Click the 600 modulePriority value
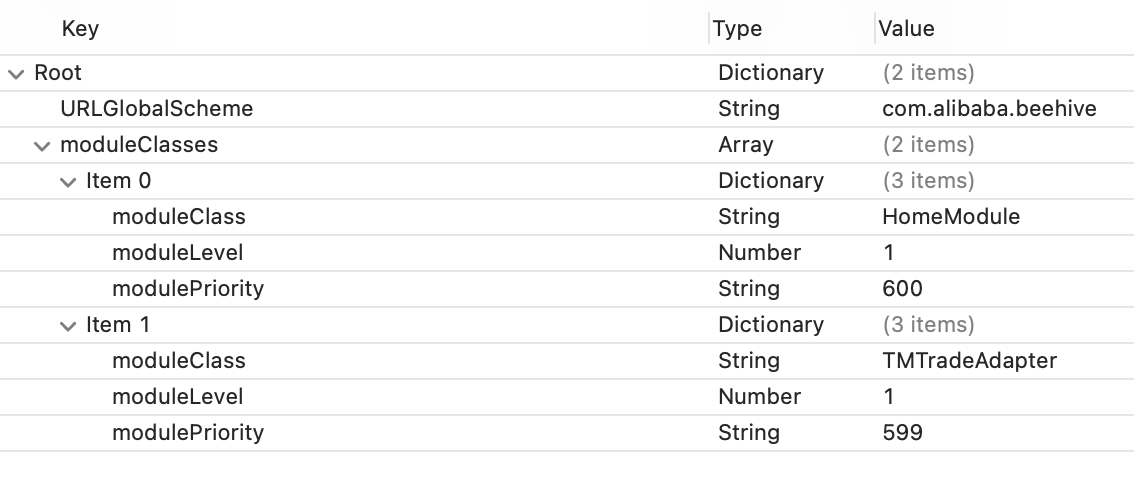1134x486 pixels. point(902,289)
